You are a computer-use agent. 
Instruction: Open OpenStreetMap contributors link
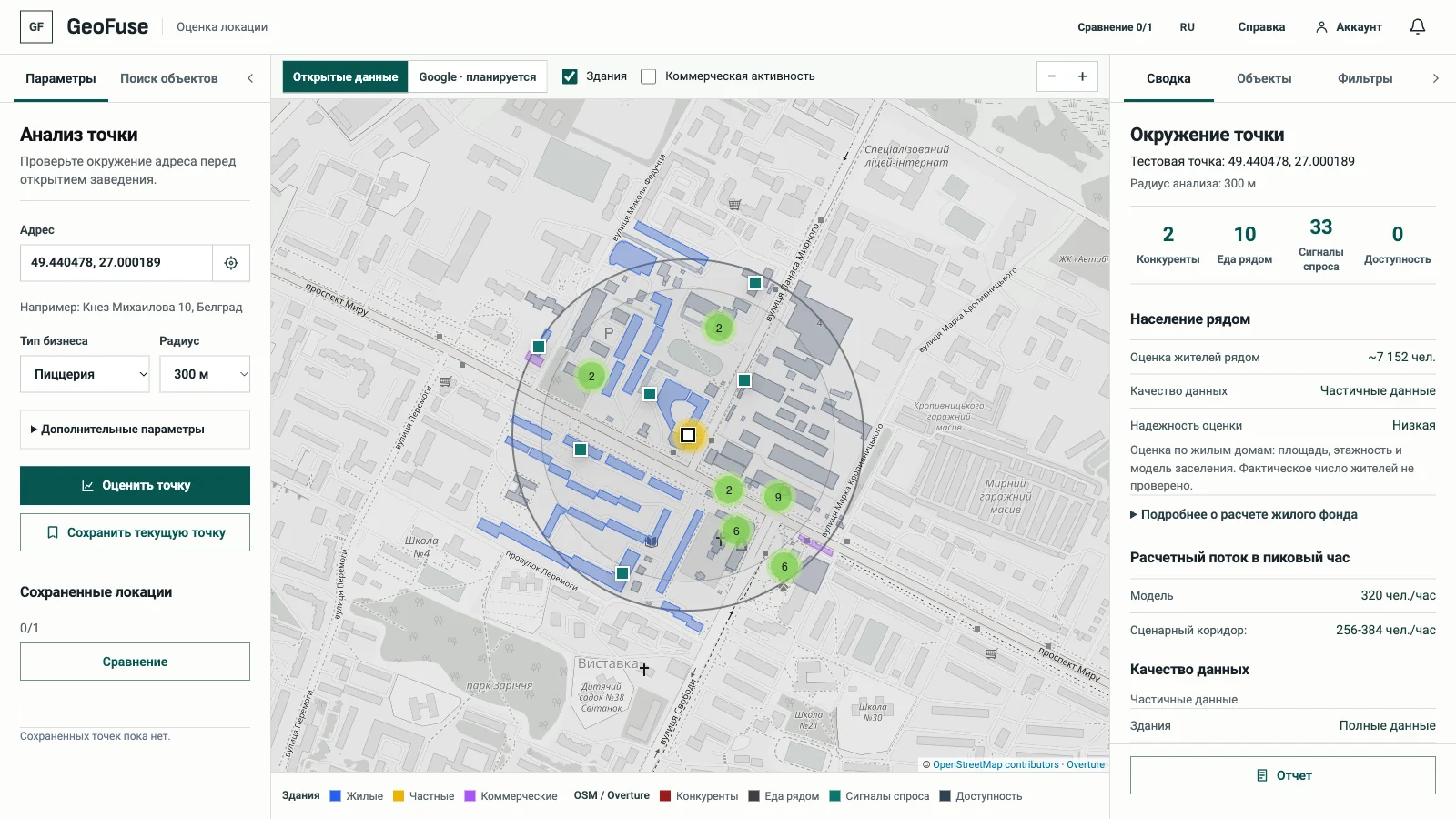pos(996,764)
